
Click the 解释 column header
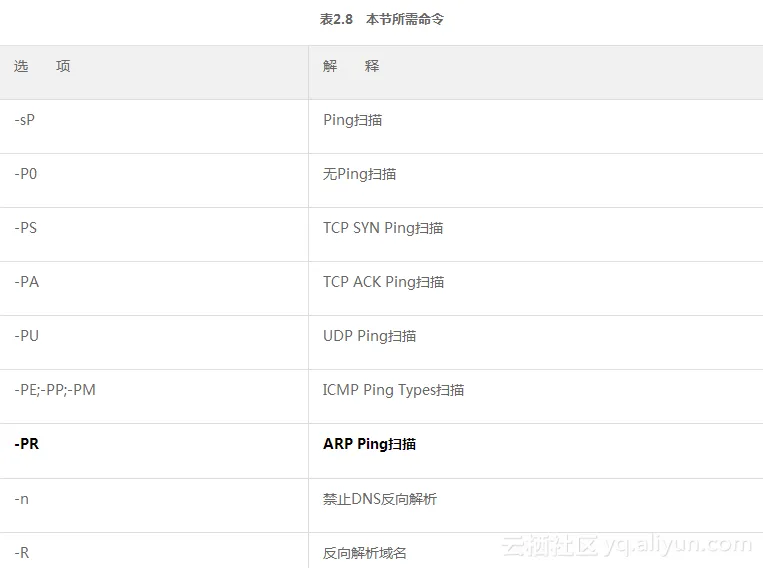[x=351, y=66]
